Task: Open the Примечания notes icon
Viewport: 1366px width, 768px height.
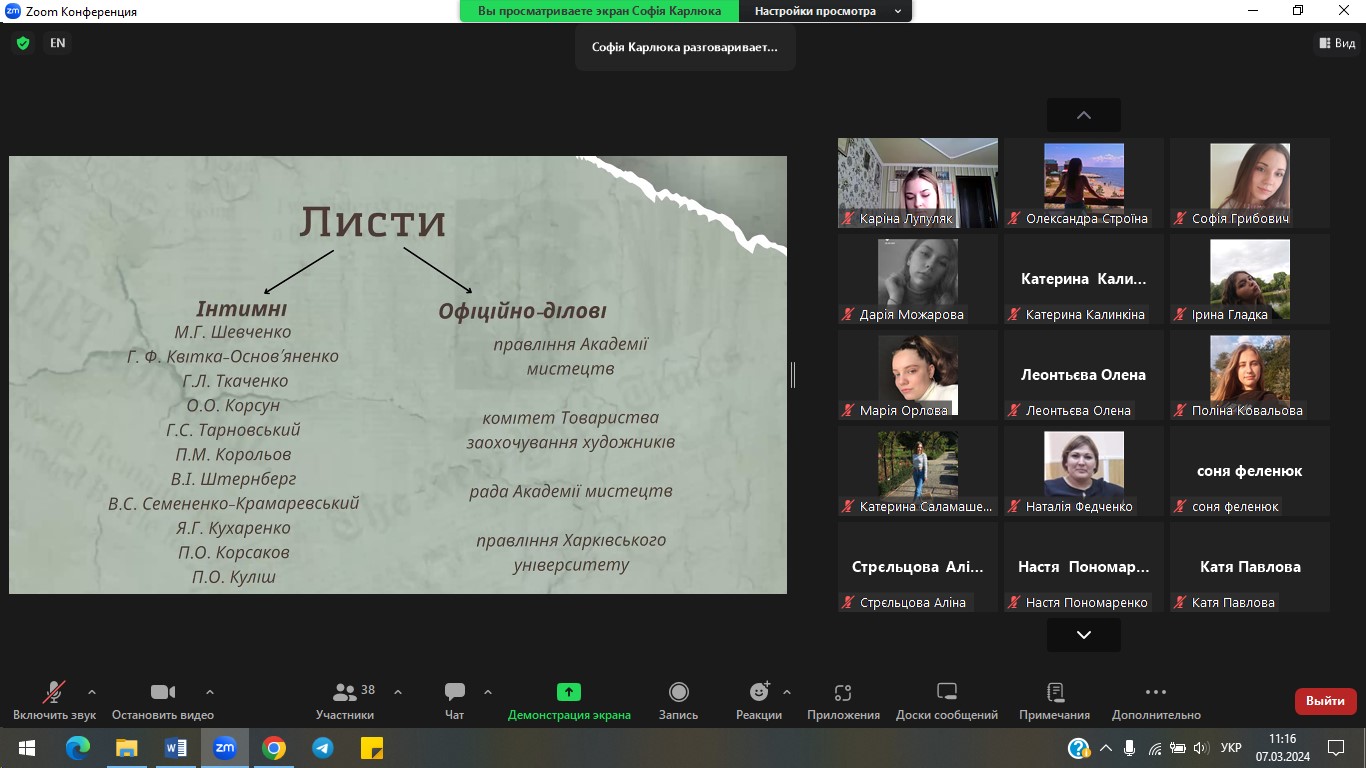Action: (1054, 692)
